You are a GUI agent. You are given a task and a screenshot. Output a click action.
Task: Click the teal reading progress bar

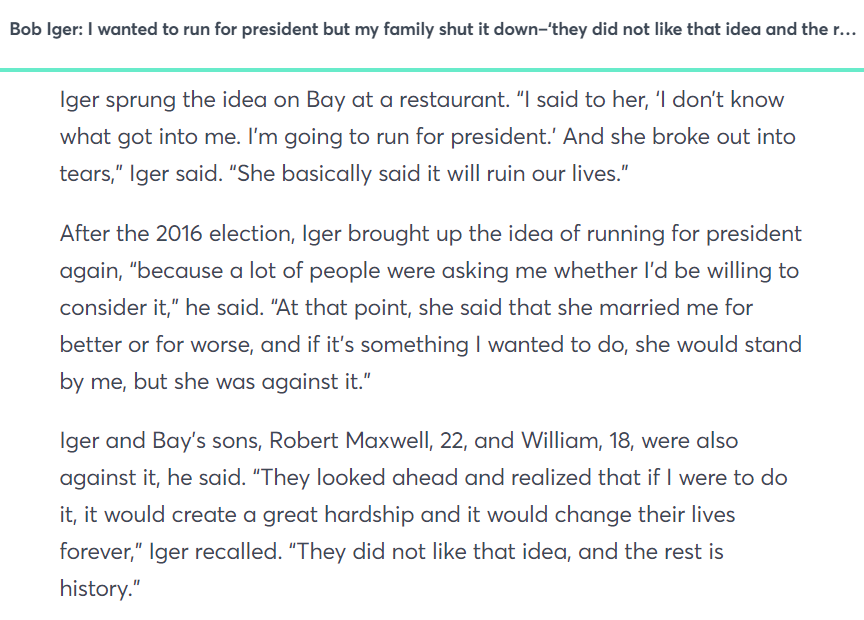432,70
